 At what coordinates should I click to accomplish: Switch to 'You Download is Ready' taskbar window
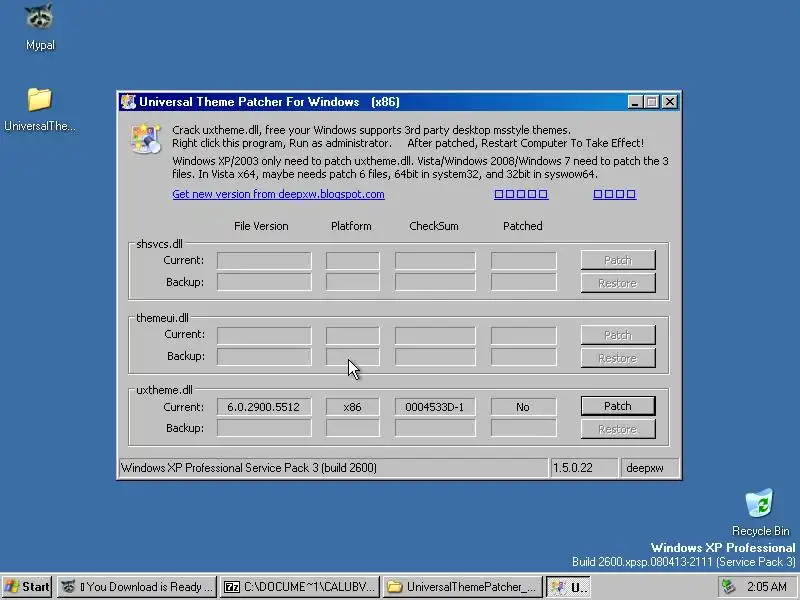[x=137, y=587]
